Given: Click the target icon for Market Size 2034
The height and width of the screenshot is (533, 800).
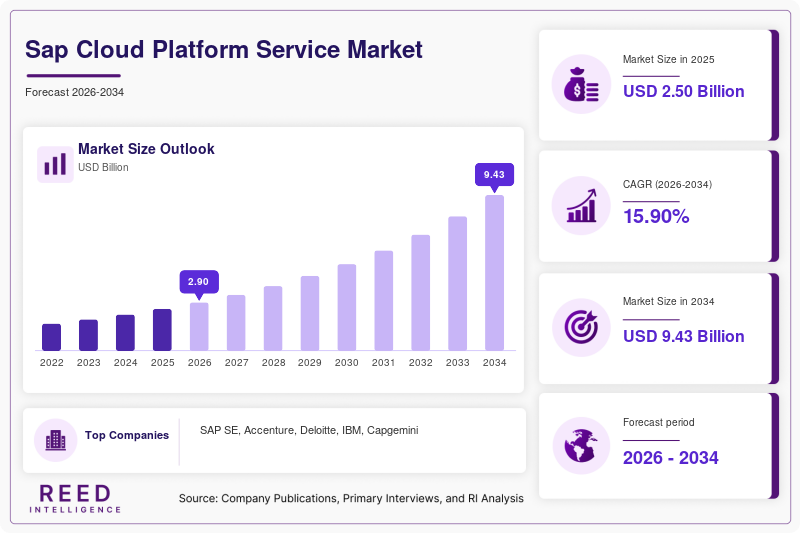Looking at the screenshot, I should 581,327.
